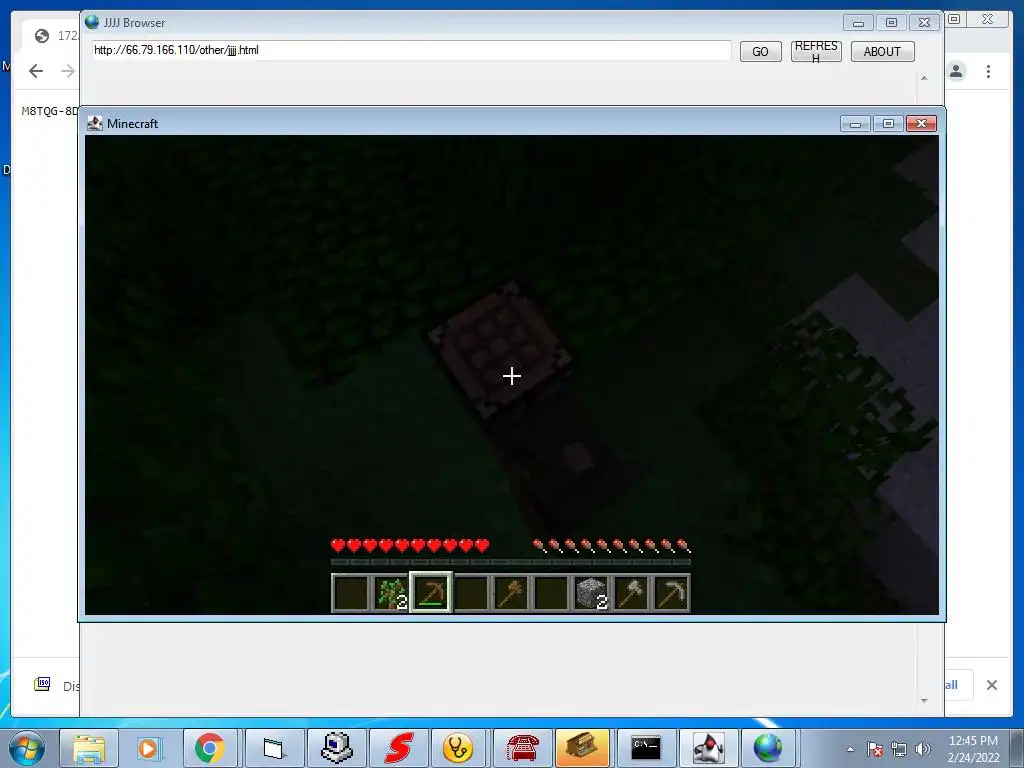Open the yellow stethoscope taskbar icon

point(458,748)
